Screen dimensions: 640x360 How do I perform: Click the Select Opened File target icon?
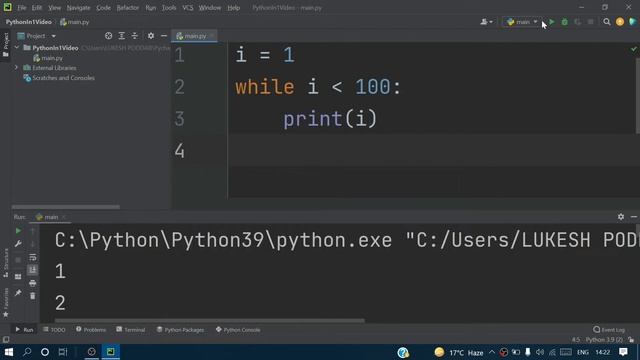(109, 36)
